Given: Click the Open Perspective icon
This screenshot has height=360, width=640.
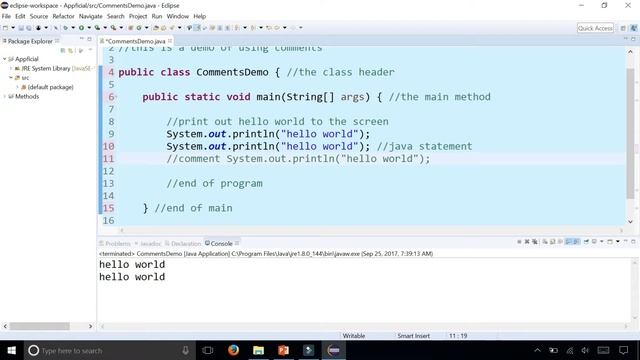Looking at the screenshot, I should pos(623,28).
